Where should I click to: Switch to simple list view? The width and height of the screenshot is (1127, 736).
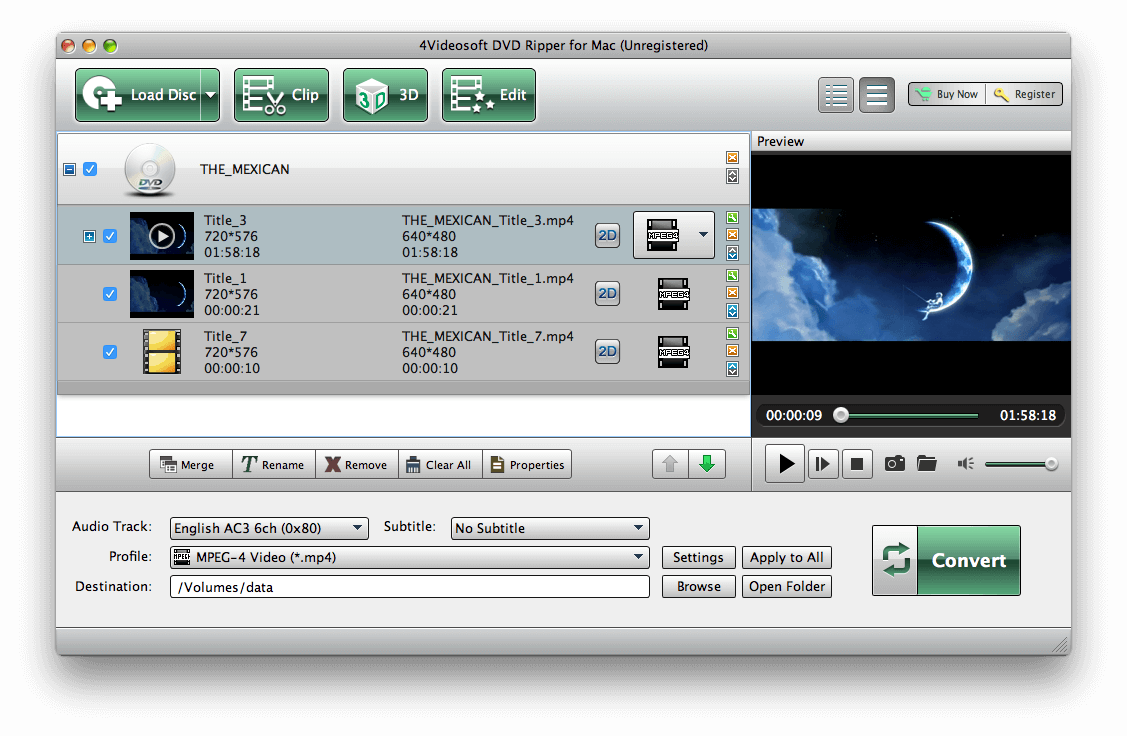877,94
